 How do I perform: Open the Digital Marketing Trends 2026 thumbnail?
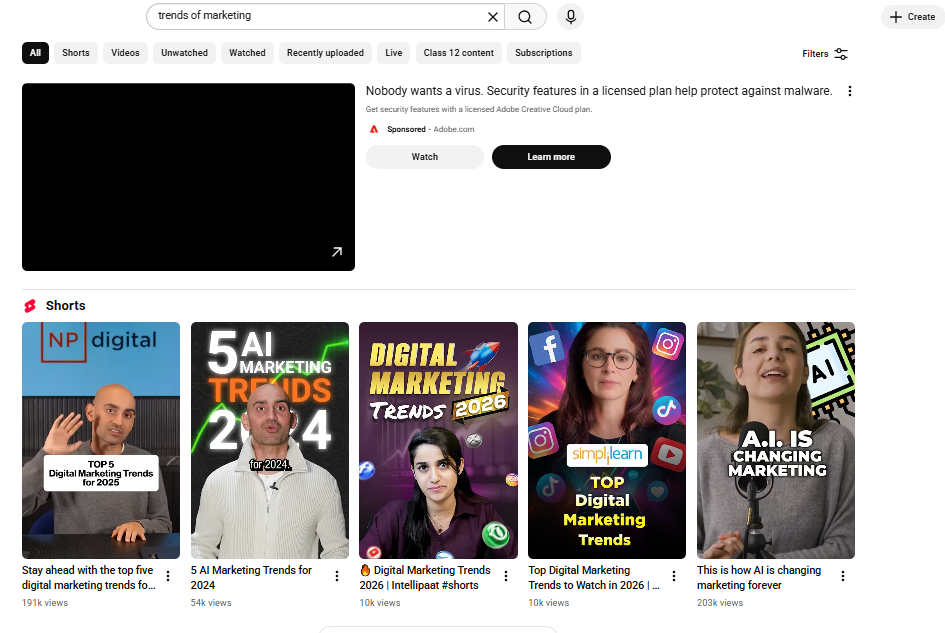tap(438, 440)
